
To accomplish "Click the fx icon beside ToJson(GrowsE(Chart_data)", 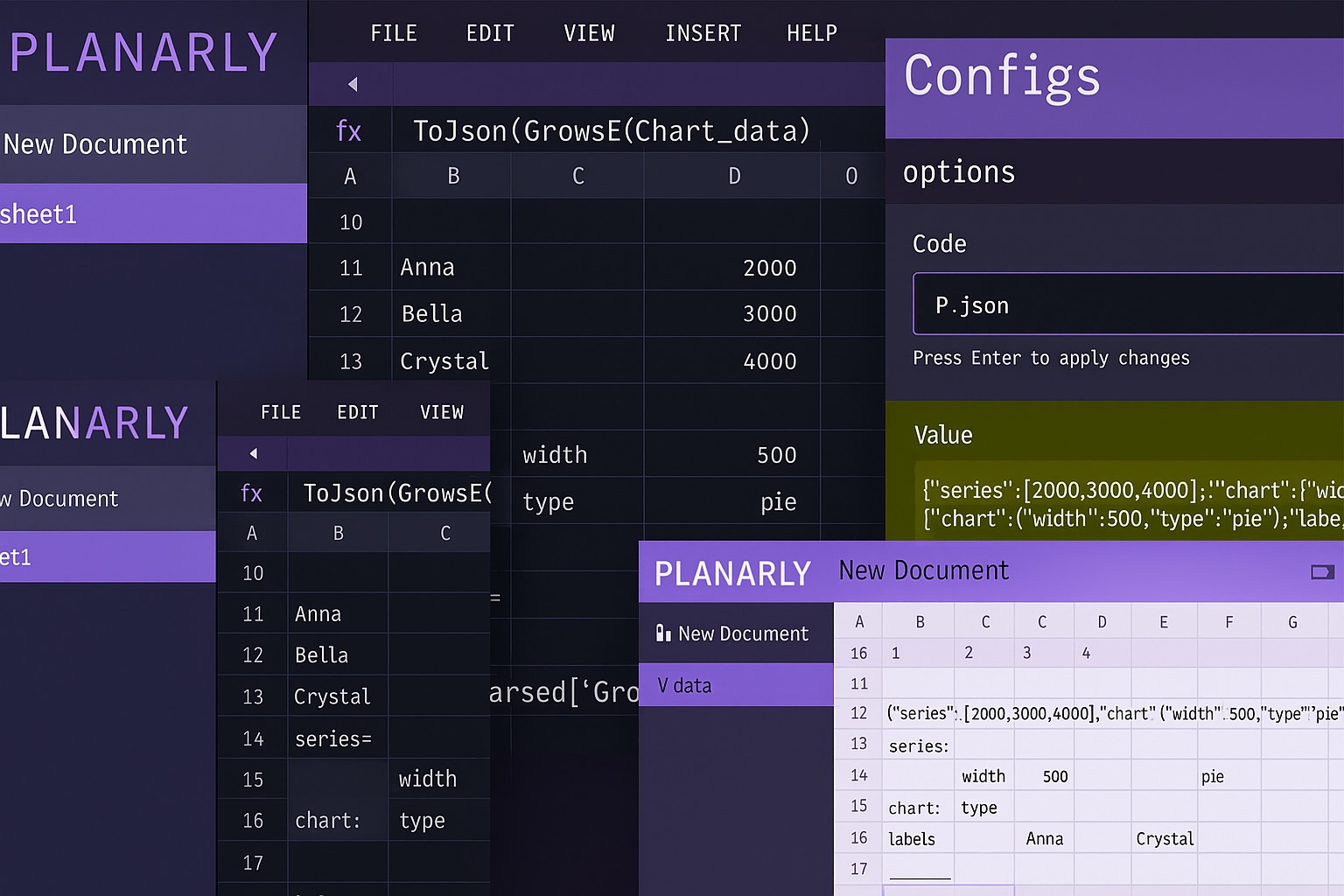I will coord(348,131).
